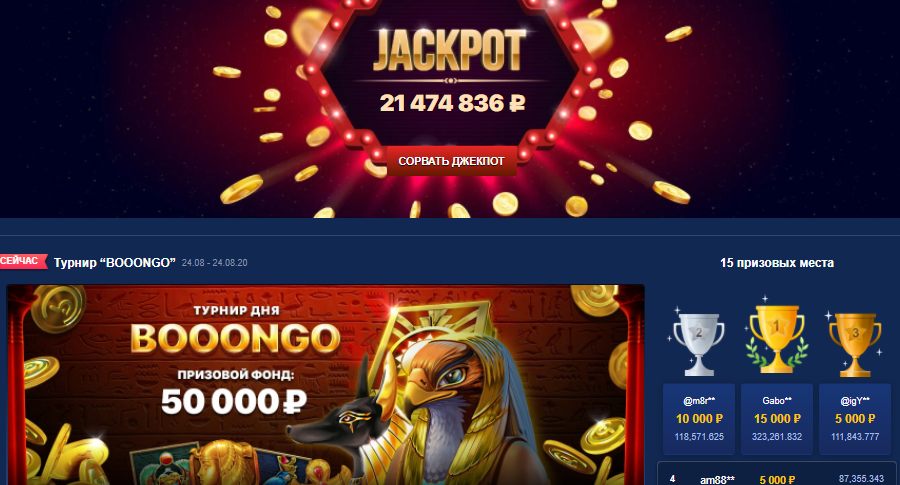This screenshot has height=485, width=900.
Task: Click the bronze third place trophy icon
Action: [x=855, y=343]
